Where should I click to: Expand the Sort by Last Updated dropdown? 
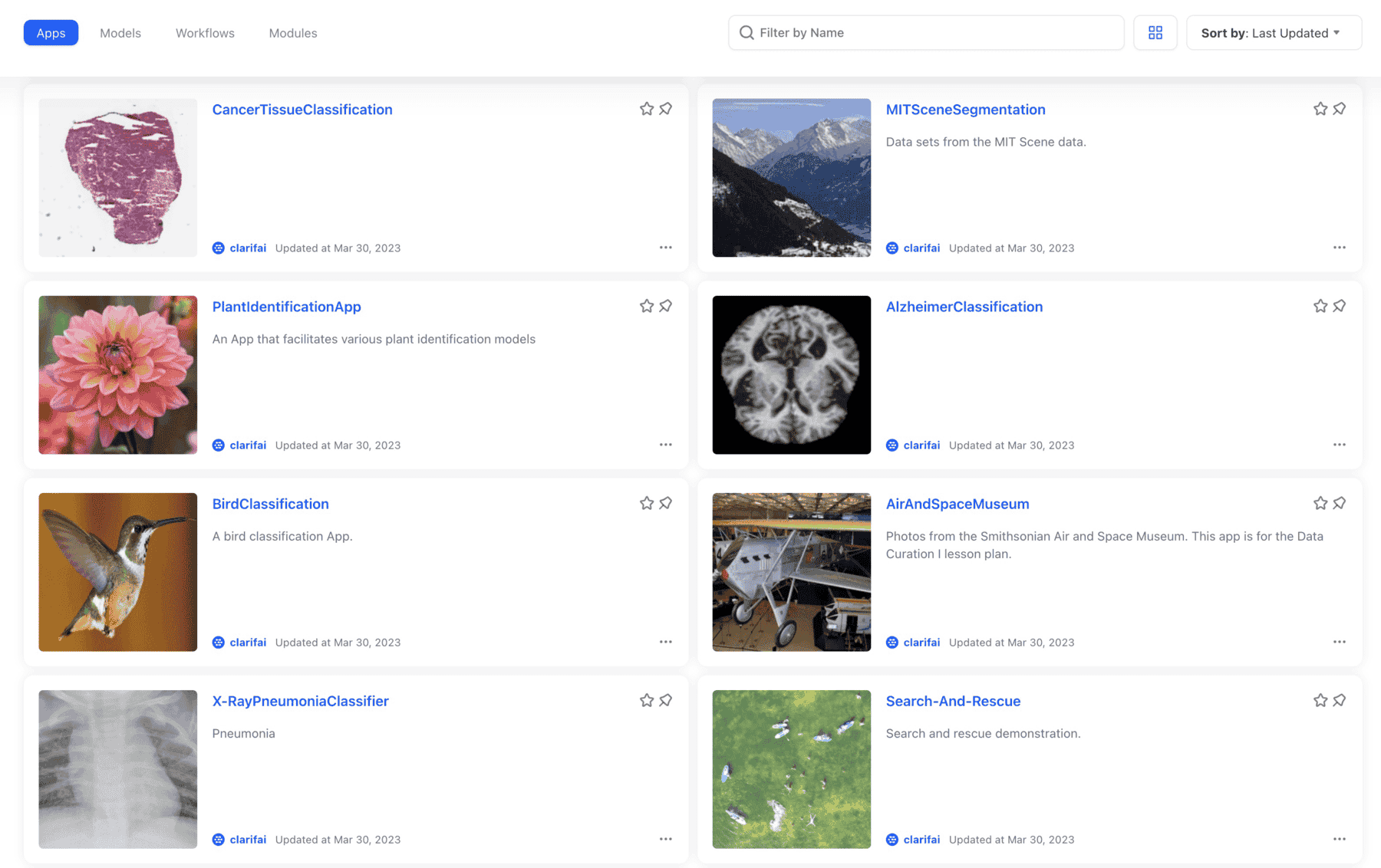click(1273, 33)
